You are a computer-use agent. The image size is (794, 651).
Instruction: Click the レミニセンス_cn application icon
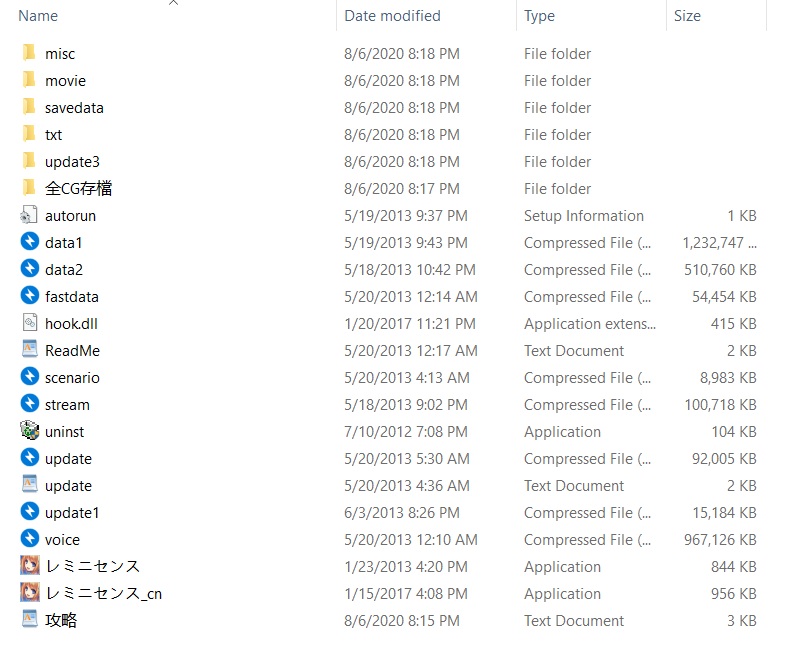tap(29, 592)
